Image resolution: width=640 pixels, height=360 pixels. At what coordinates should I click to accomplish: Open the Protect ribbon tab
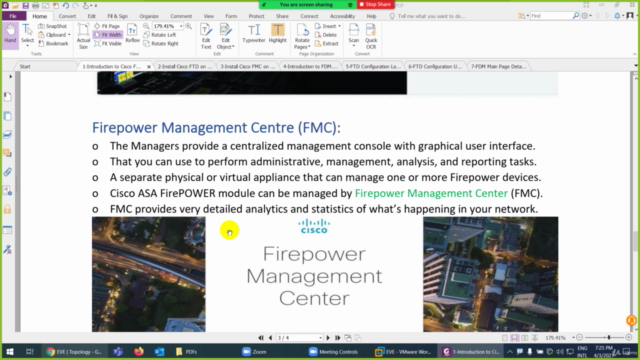pos(256,16)
